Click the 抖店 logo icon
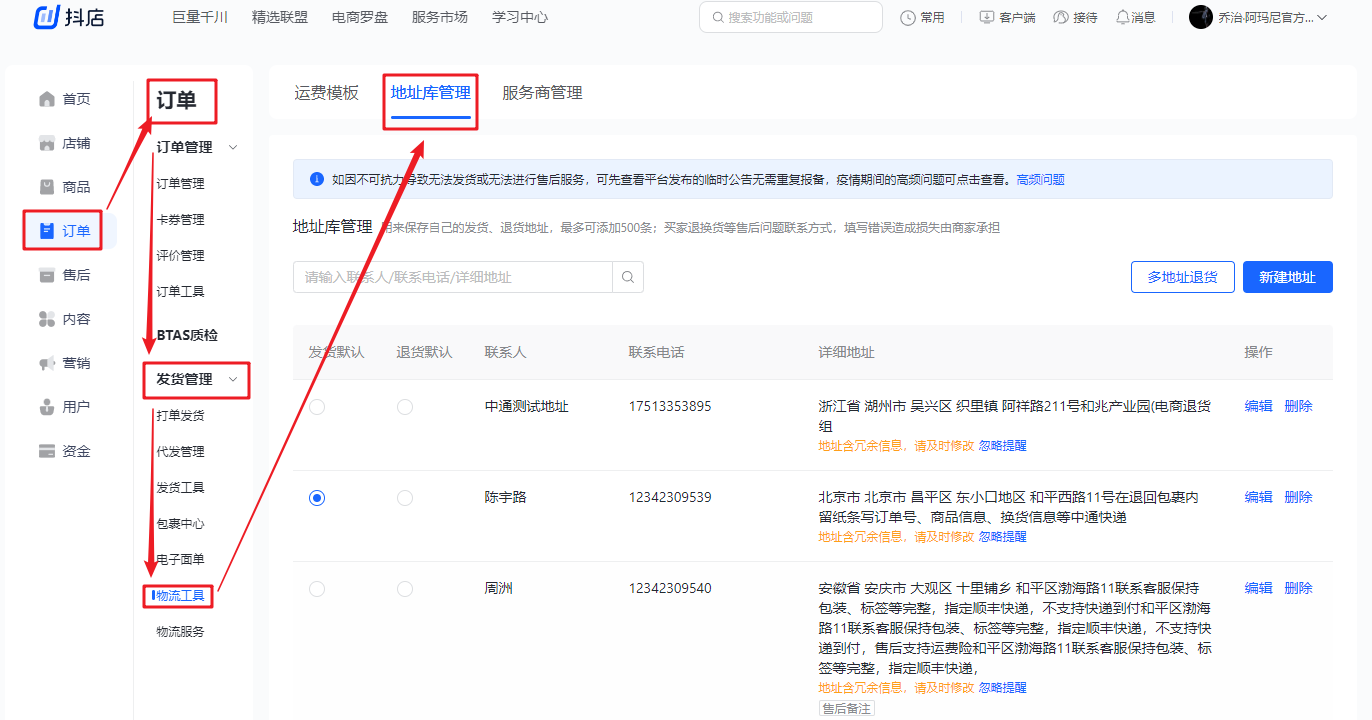 click(x=49, y=18)
